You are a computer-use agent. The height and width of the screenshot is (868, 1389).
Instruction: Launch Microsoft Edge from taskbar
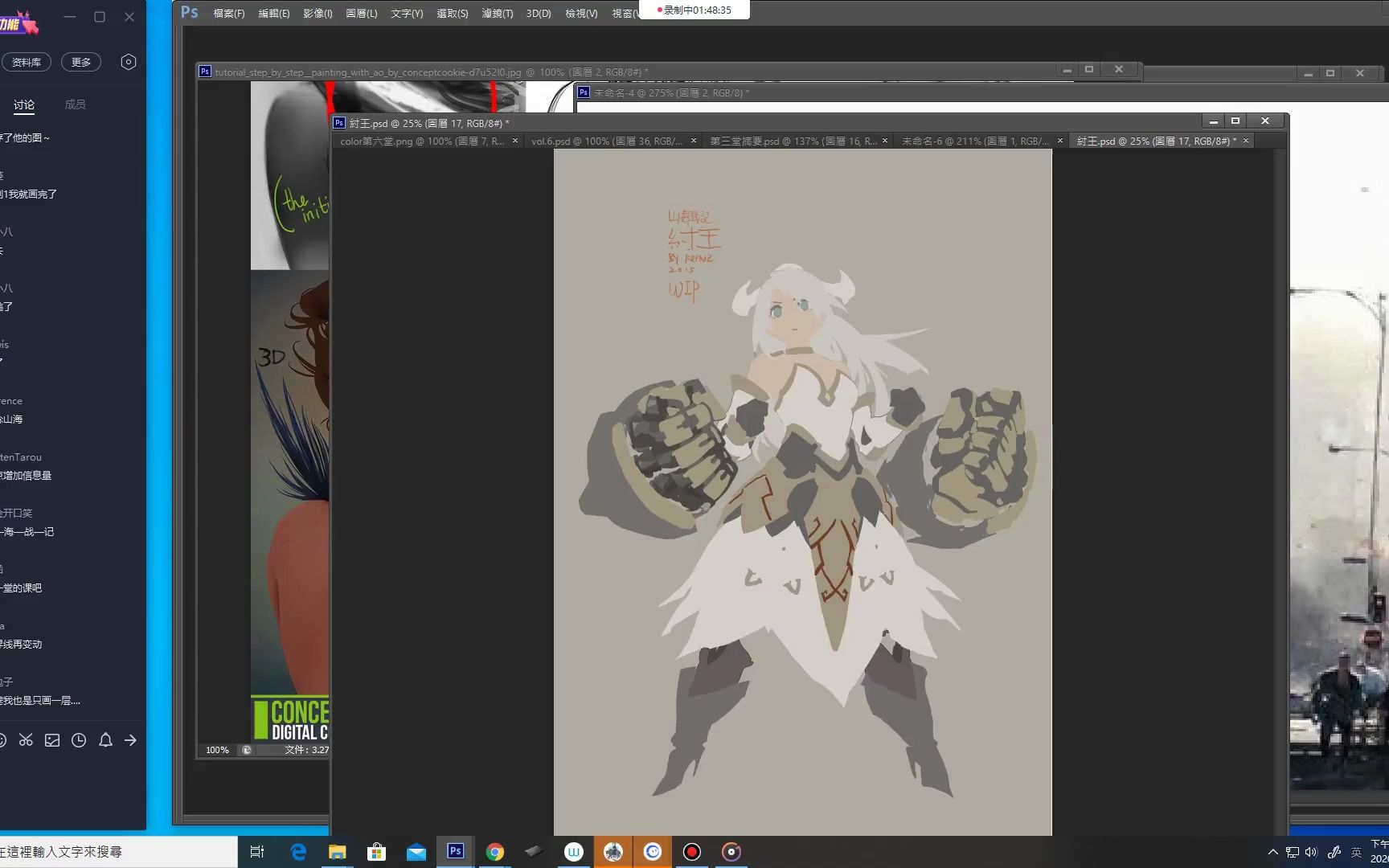[298, 852]
